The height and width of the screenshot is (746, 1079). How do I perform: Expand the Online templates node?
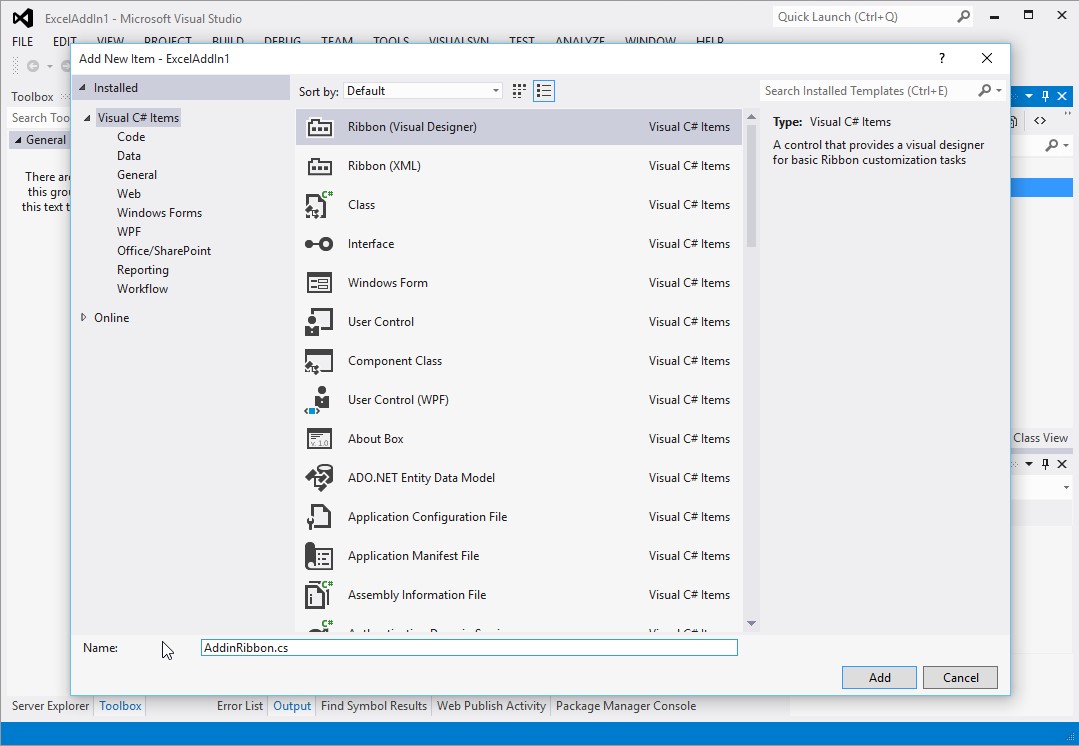[84, 318]
